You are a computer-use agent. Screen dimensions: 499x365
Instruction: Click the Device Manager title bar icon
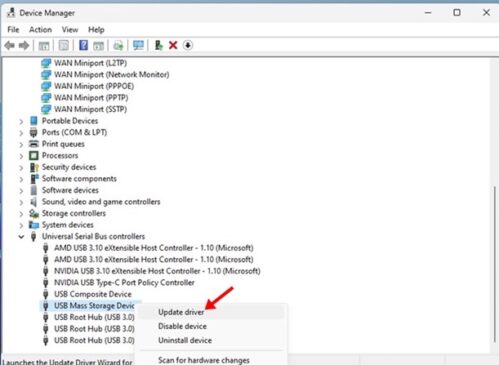click(11, 13)
